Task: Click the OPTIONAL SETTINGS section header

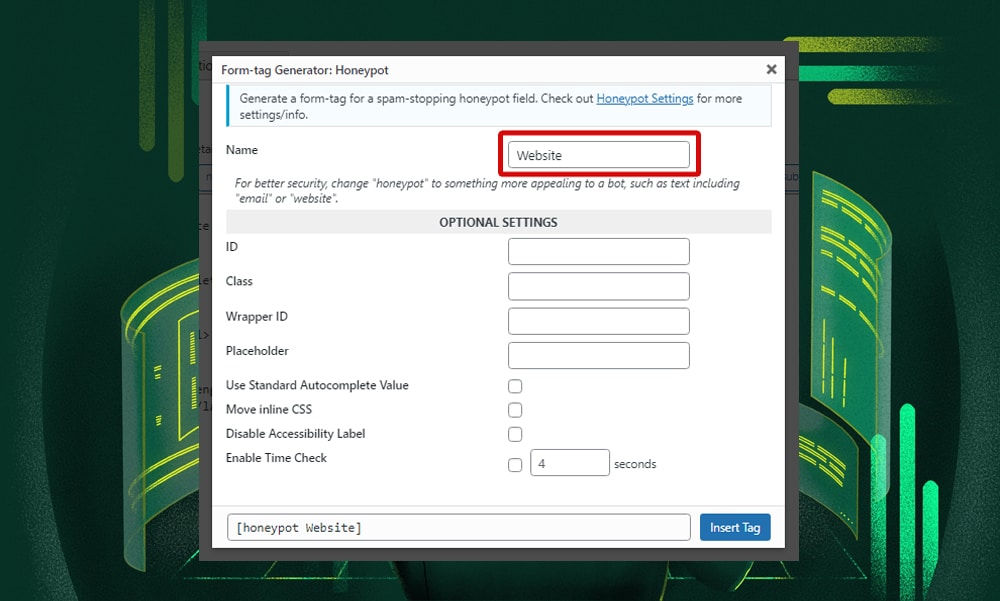Action: (x=498, y=221)
